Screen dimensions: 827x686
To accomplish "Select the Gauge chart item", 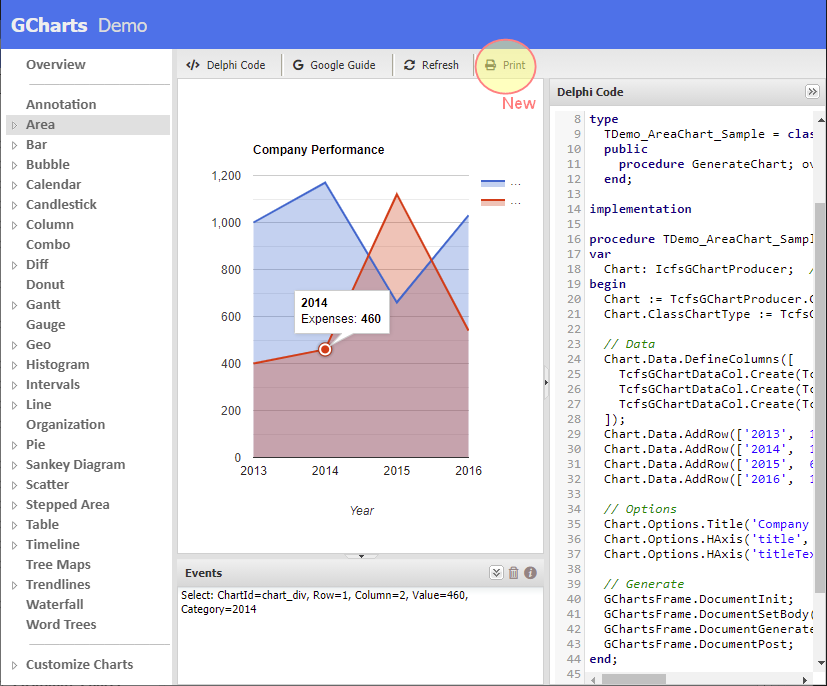I will click(x=46, y=325).
